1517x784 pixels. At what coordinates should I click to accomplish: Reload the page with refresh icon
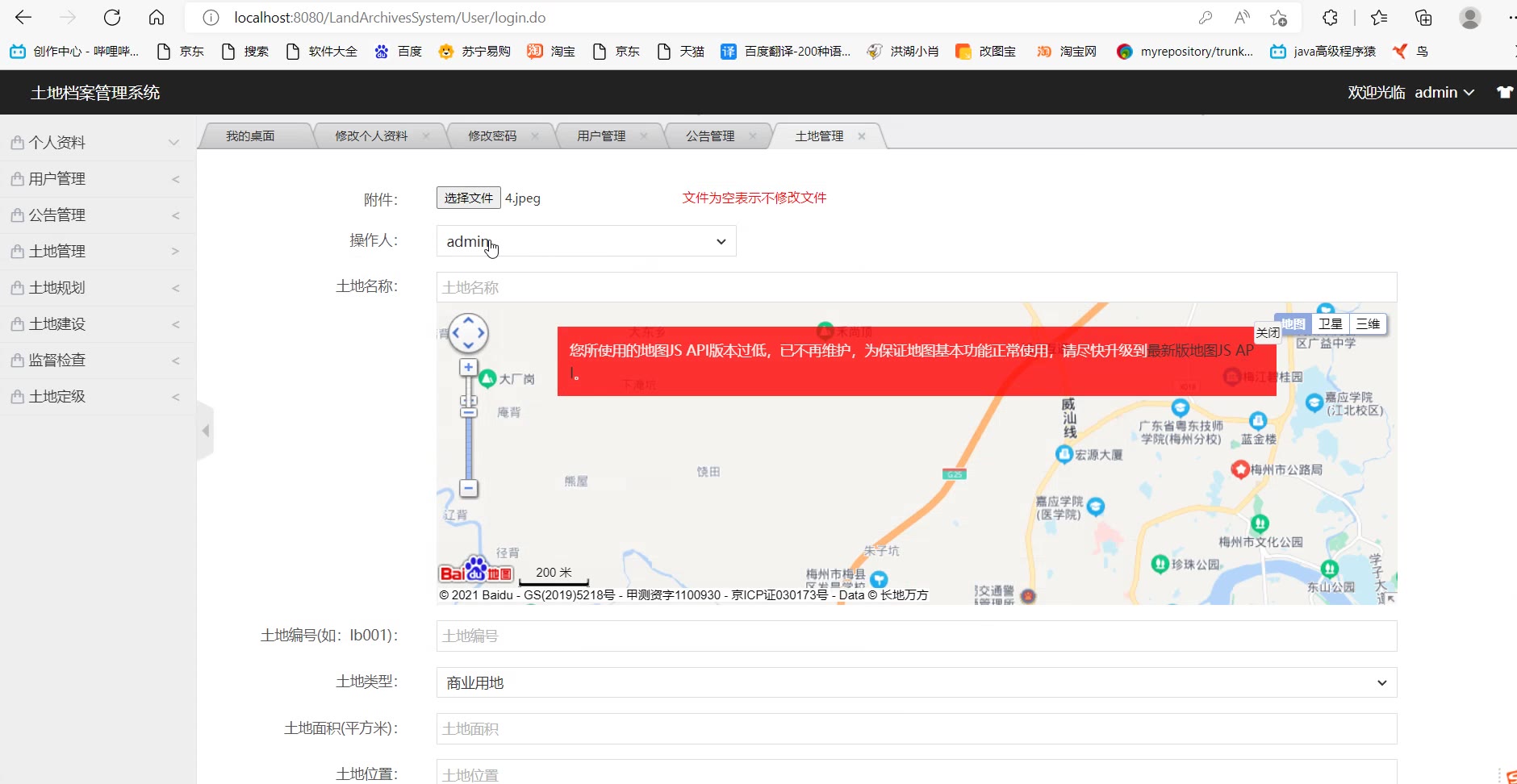pyautogui.click(x=112, y=18)
